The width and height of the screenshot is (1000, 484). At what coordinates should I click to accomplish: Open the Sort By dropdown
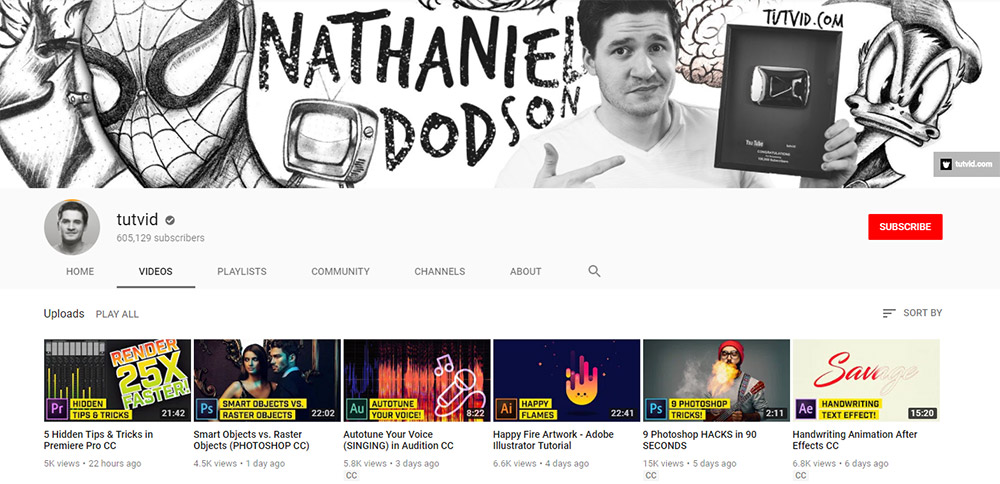(x=912, y=313)
